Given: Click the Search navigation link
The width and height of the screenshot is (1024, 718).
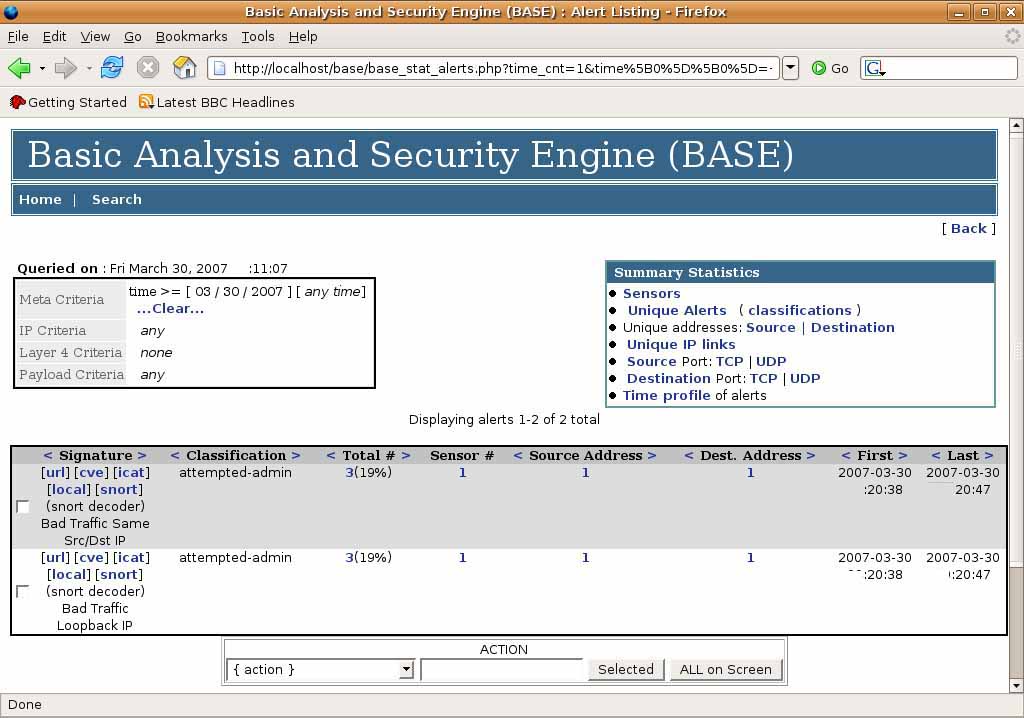Looking at the screenshot, I should pyautogui.click(x=116, y=199).
